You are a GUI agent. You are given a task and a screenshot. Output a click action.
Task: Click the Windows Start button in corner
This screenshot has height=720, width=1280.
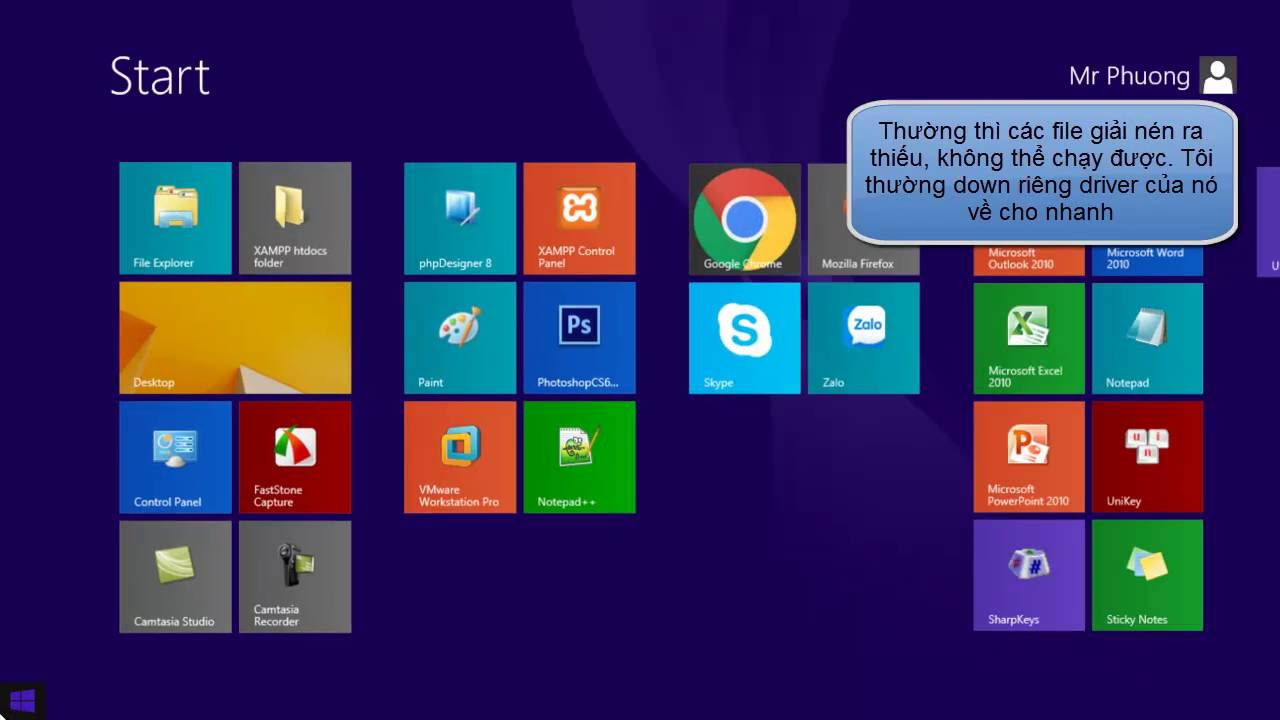coord(22,700)
